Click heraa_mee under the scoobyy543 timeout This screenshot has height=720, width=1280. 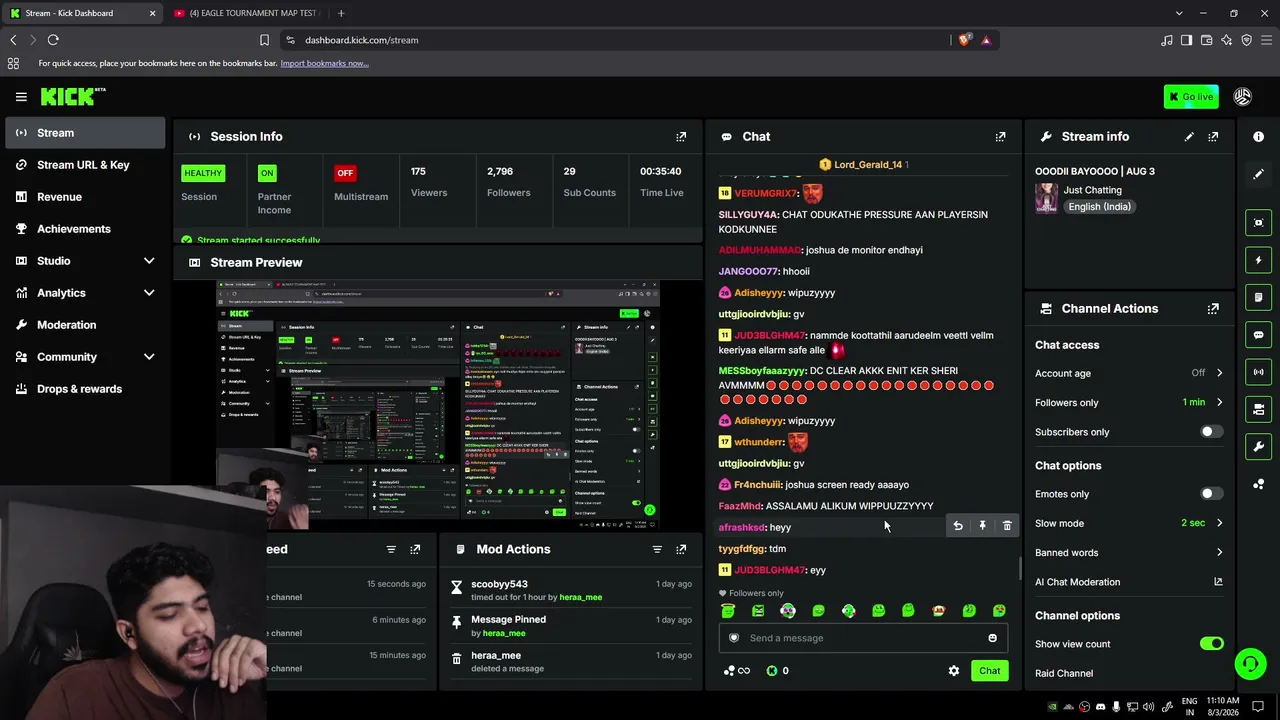point(581,597)
